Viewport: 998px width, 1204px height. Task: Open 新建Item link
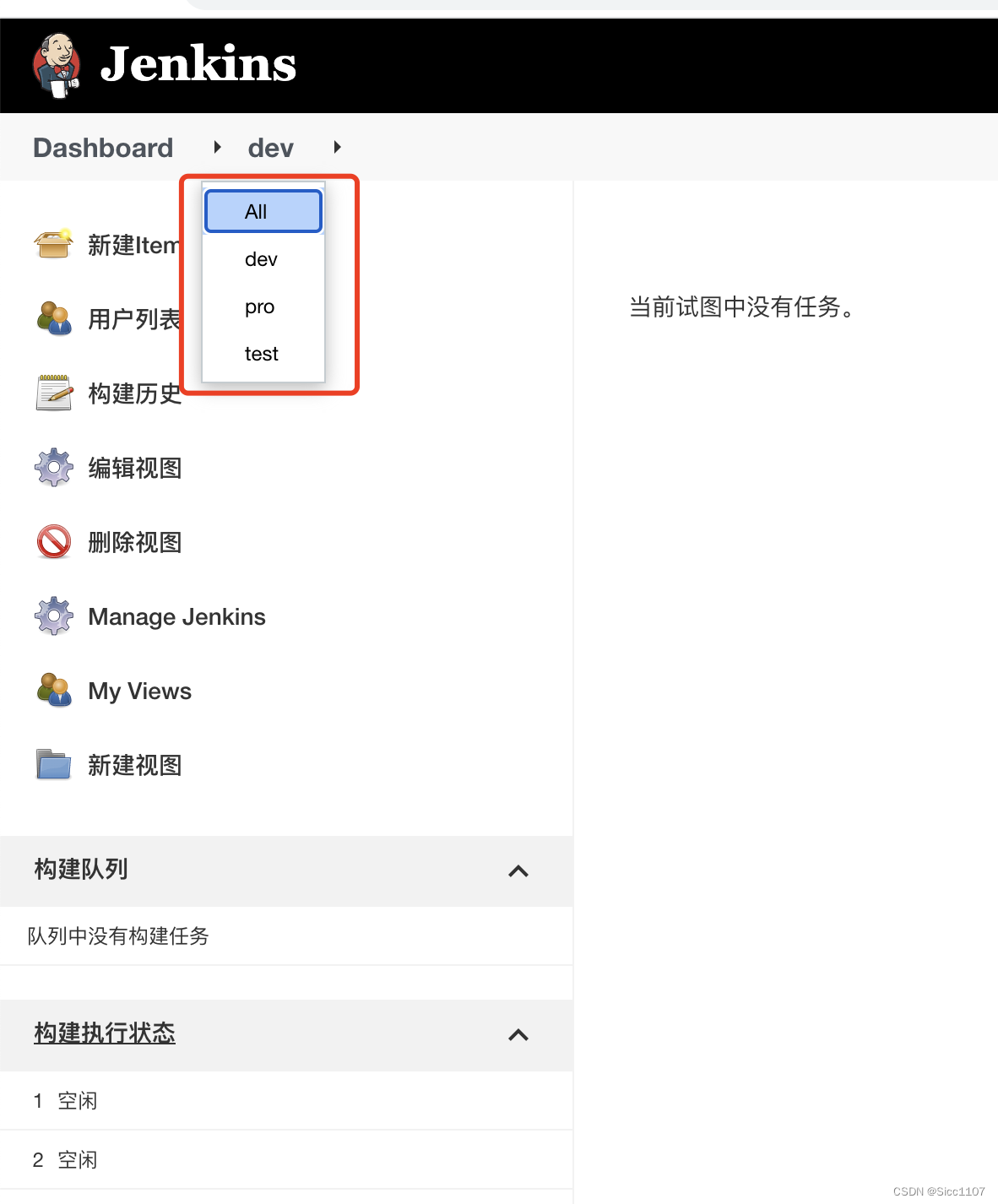tap(133, 246)
